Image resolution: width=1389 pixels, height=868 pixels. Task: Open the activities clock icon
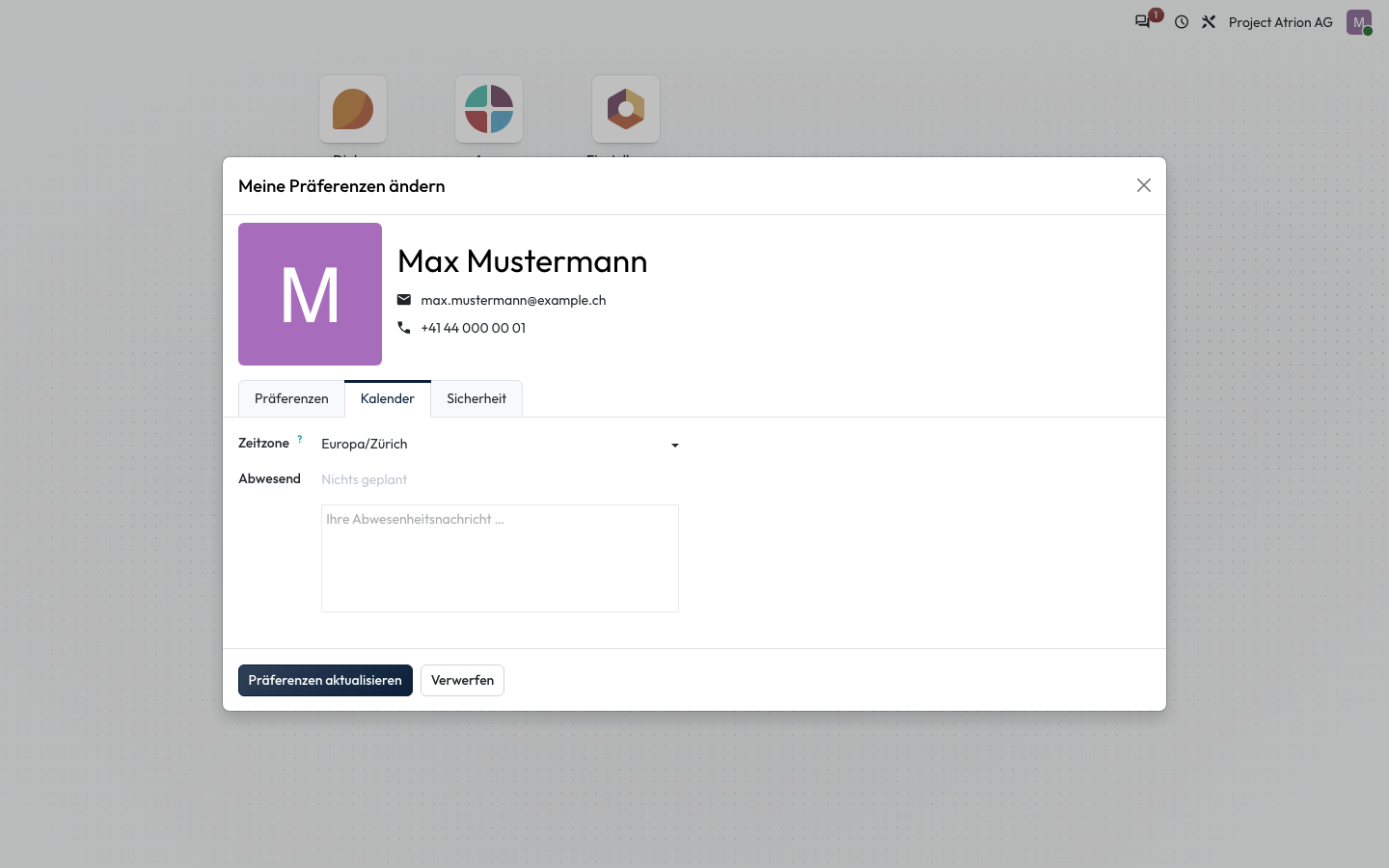tap(1182, 21)
